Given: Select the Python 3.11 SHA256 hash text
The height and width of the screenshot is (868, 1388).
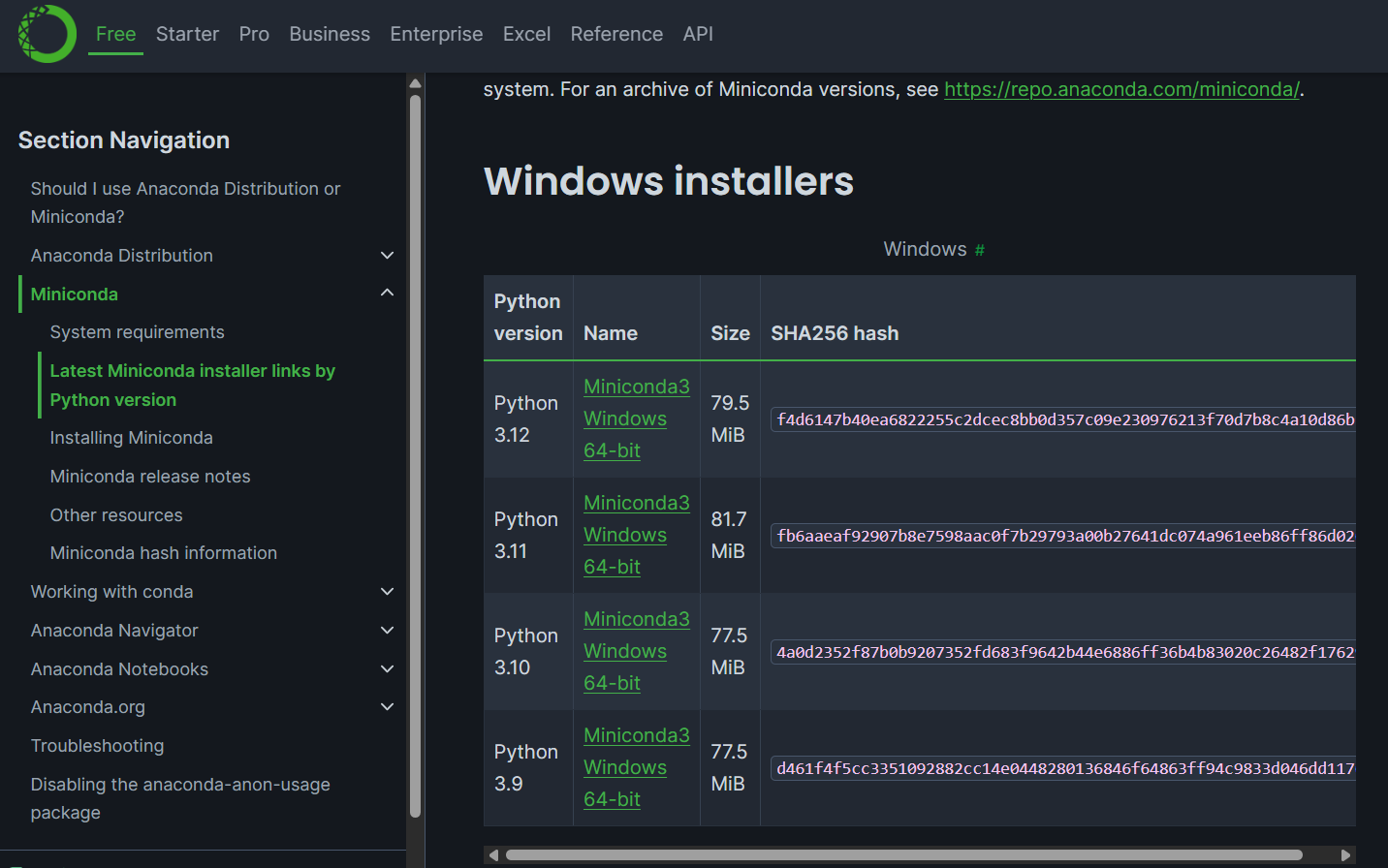Looking at the screenshot, I should (x=1064, y=536).
